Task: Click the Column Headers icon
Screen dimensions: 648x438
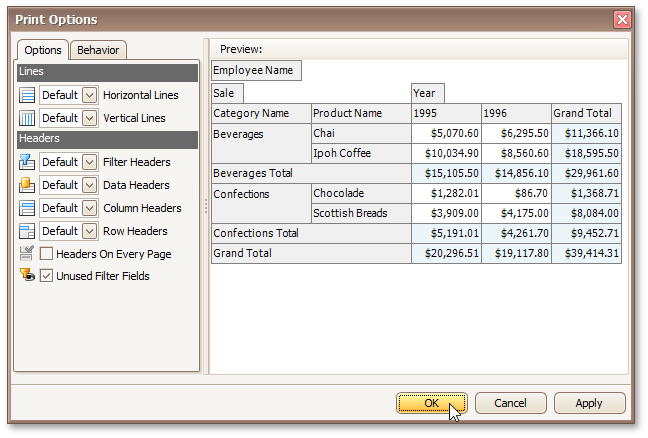Action: click(x=27, y=208)
